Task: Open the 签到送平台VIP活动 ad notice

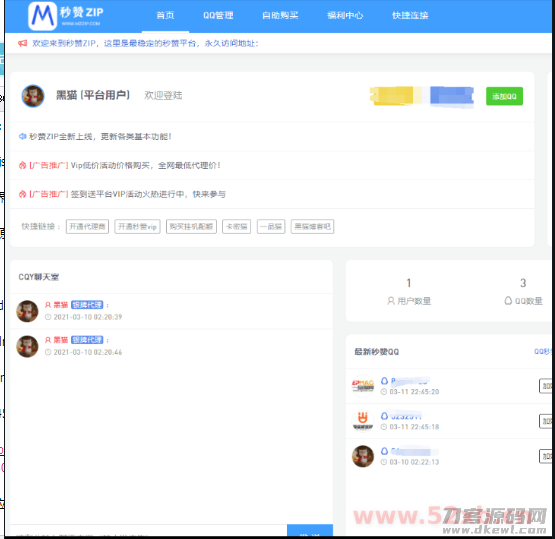Action: point(148,194)
